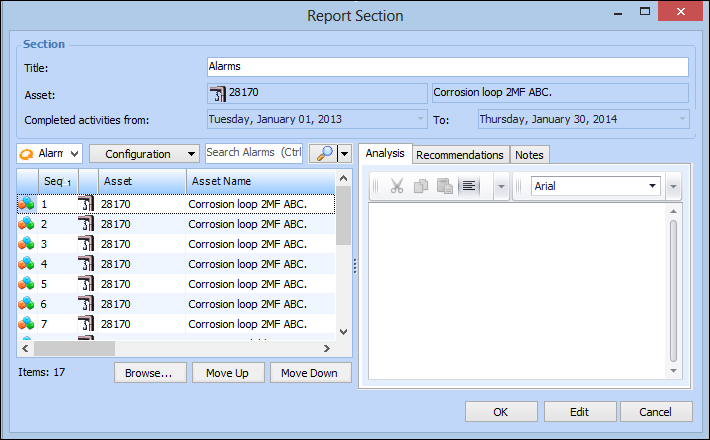The image size is (710, 440).
Task: Click the Browse... button
Action: tap(150, 372)
